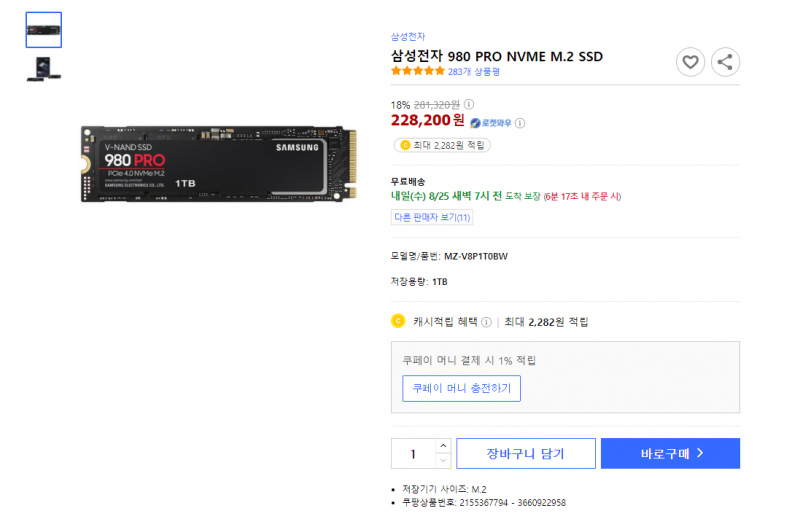The width and height of the screenshot is (800, 519).
Task: Click the share icon button
Action: click(x=725, y=62)
